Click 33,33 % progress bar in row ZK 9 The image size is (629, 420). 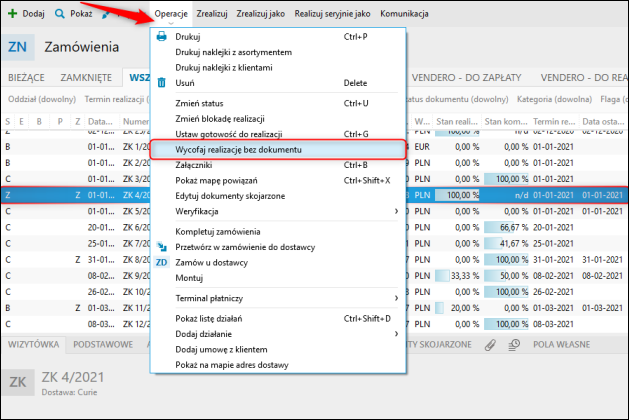click(457, 276)
